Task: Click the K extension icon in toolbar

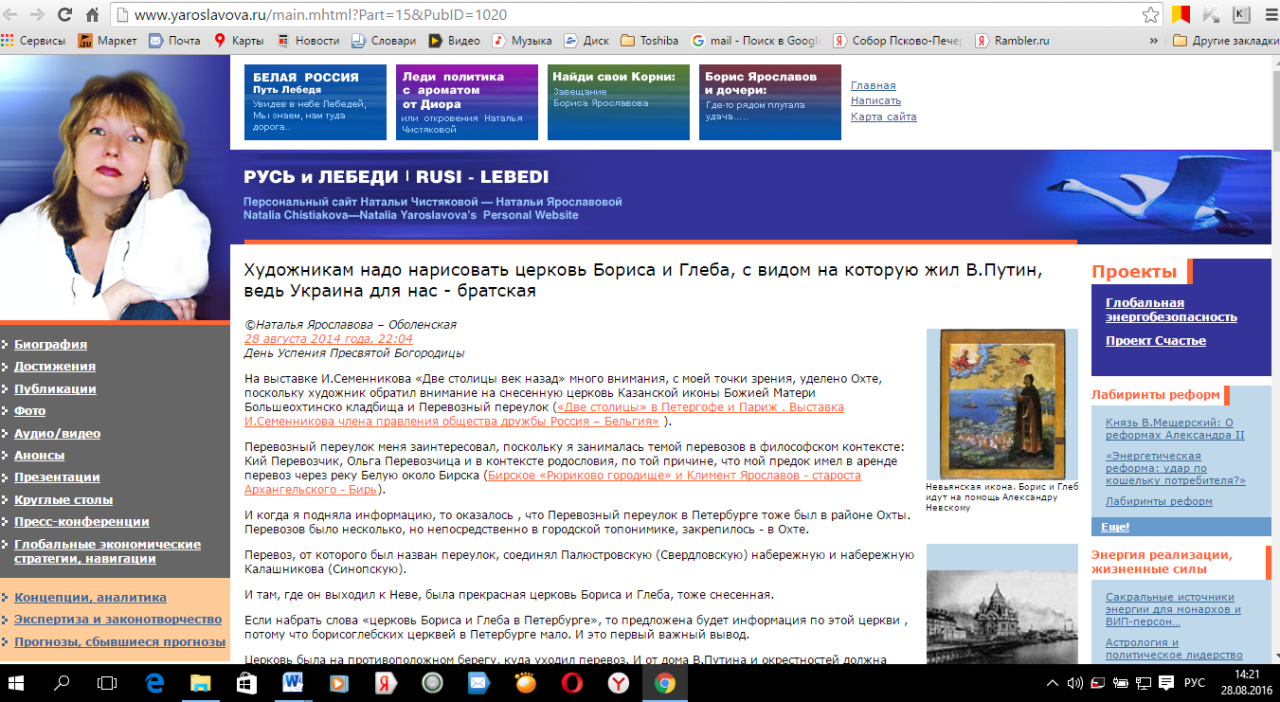Action: click(x=1241, y=15)
